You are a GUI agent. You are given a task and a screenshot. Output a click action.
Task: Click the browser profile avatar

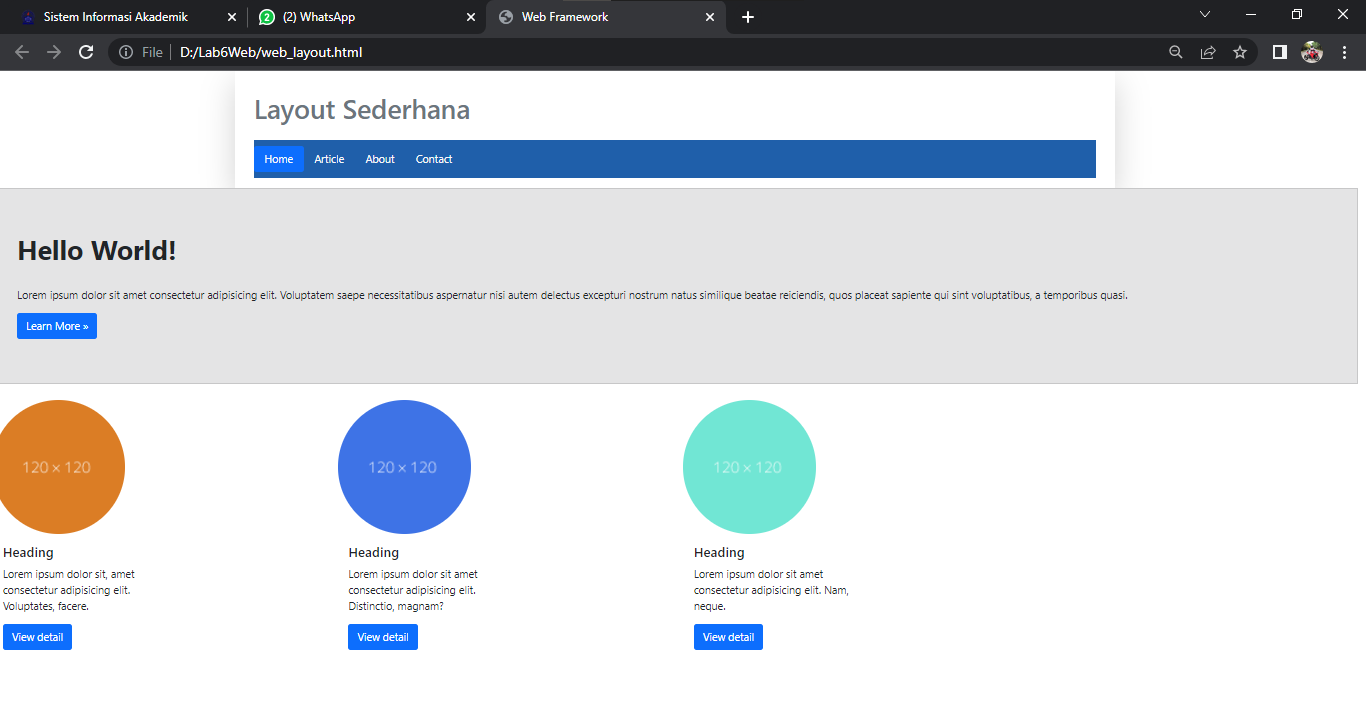click(x=1312, y=52)
